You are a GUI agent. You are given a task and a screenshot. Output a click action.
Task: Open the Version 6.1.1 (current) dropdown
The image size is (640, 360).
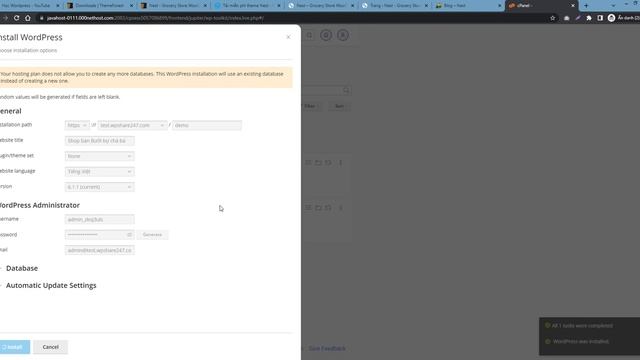pyautogui.click(x=99, y=187)
